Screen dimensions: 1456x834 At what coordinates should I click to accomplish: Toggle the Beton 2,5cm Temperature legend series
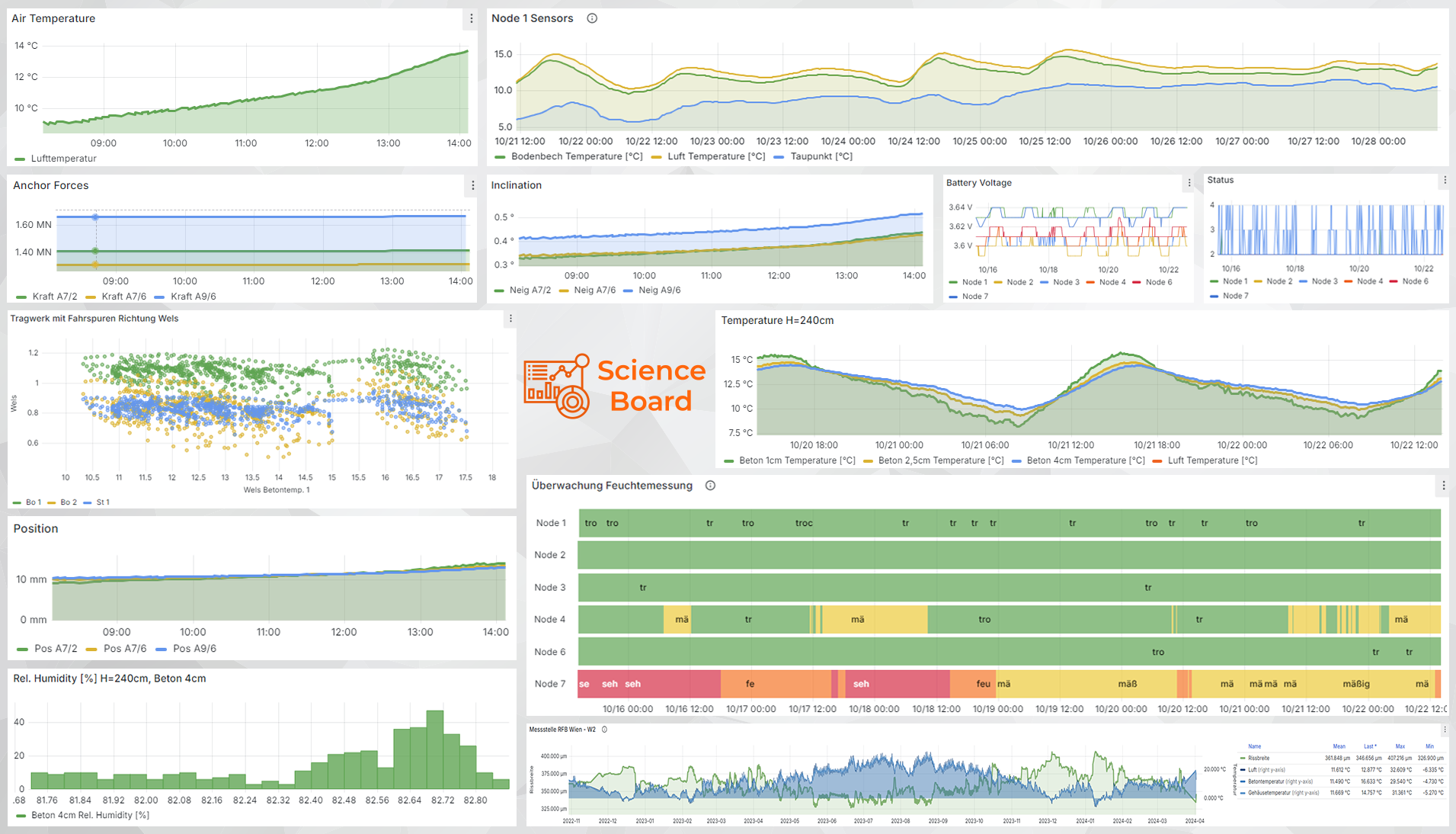933,460
